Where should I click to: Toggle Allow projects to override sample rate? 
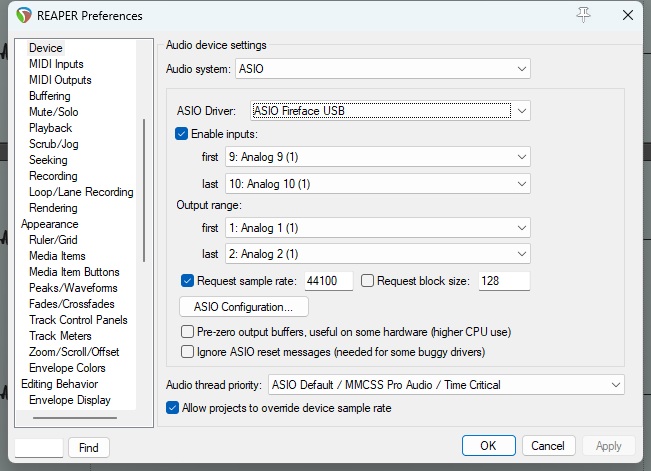point(173,408)
